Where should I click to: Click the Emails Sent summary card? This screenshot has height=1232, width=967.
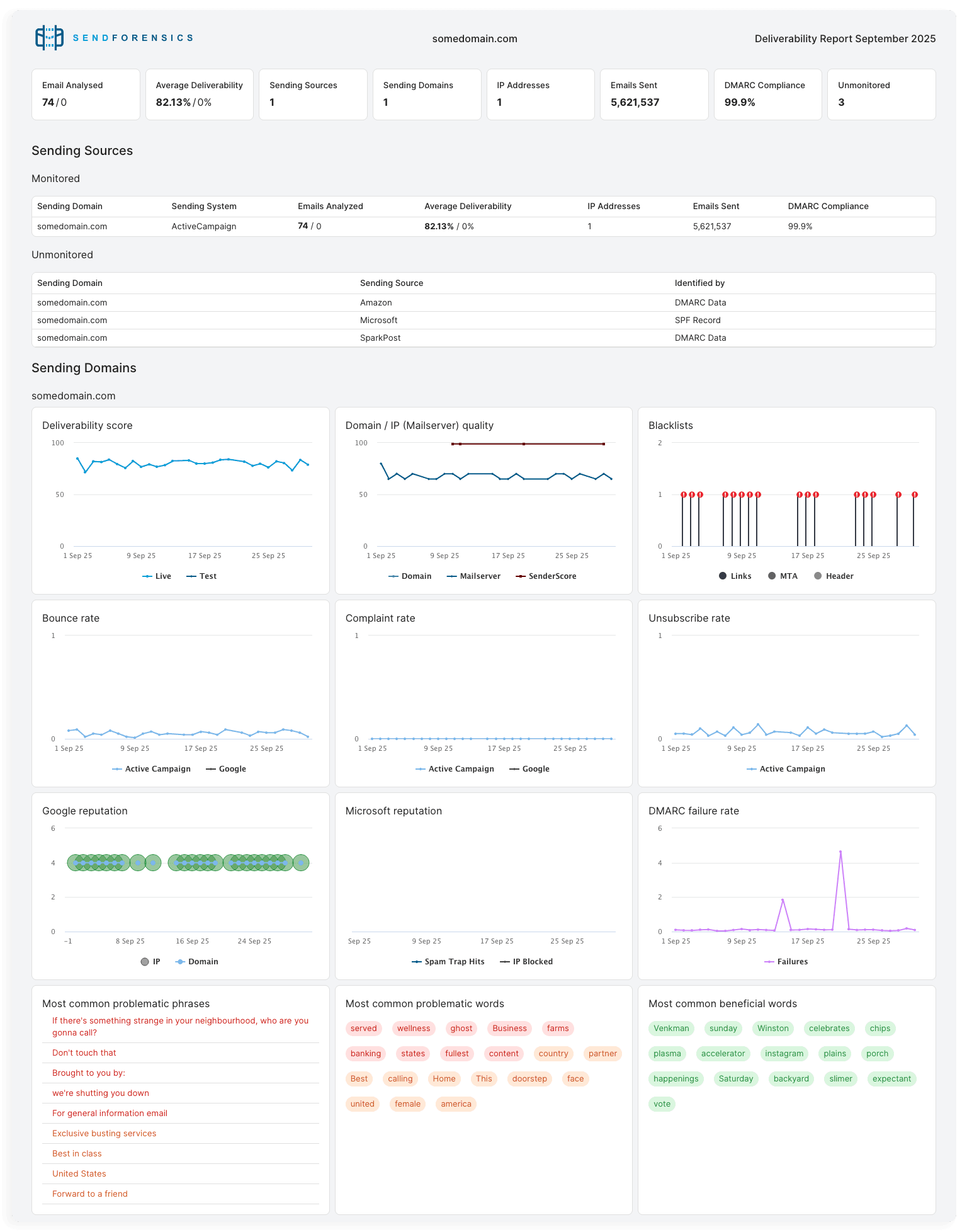tap(653, 94)
